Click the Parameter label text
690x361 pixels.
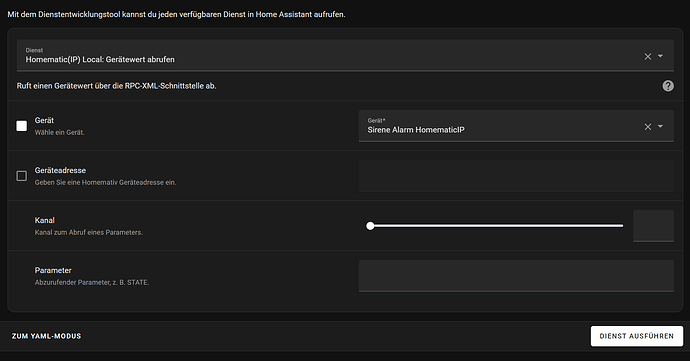point(53,270)
